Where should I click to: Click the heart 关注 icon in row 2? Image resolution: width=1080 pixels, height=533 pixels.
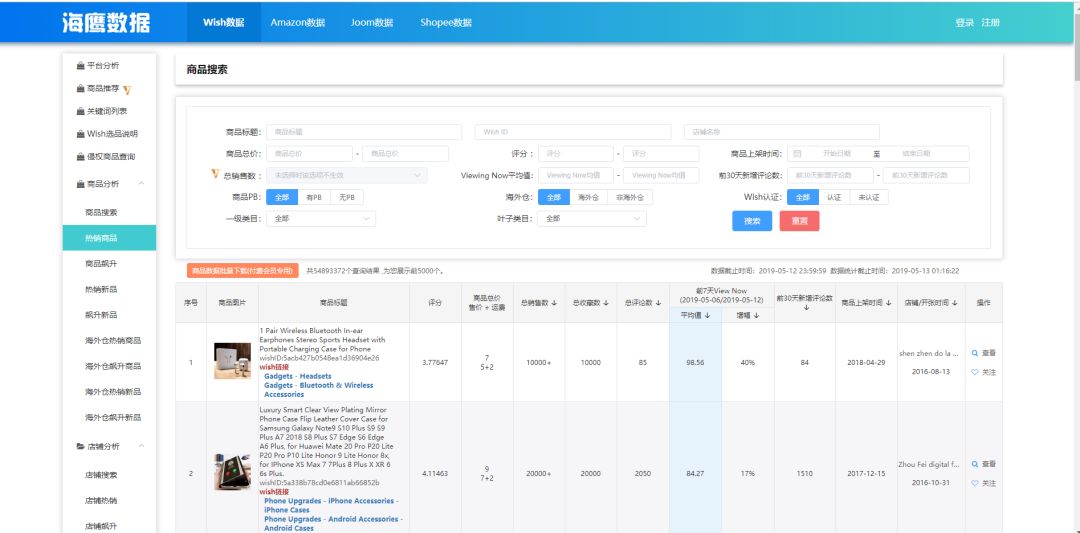point(975,483)
